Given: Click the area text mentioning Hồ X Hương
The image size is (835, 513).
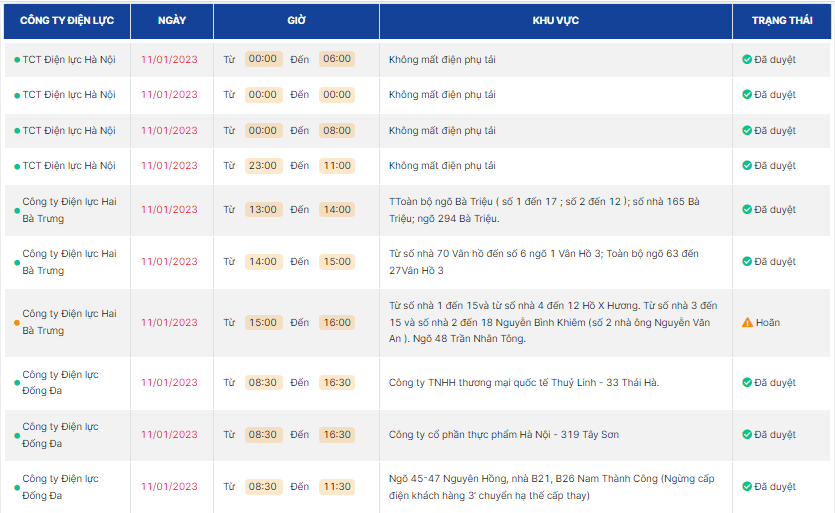Looking at the screenshot, I should click(x=553, y=322).
